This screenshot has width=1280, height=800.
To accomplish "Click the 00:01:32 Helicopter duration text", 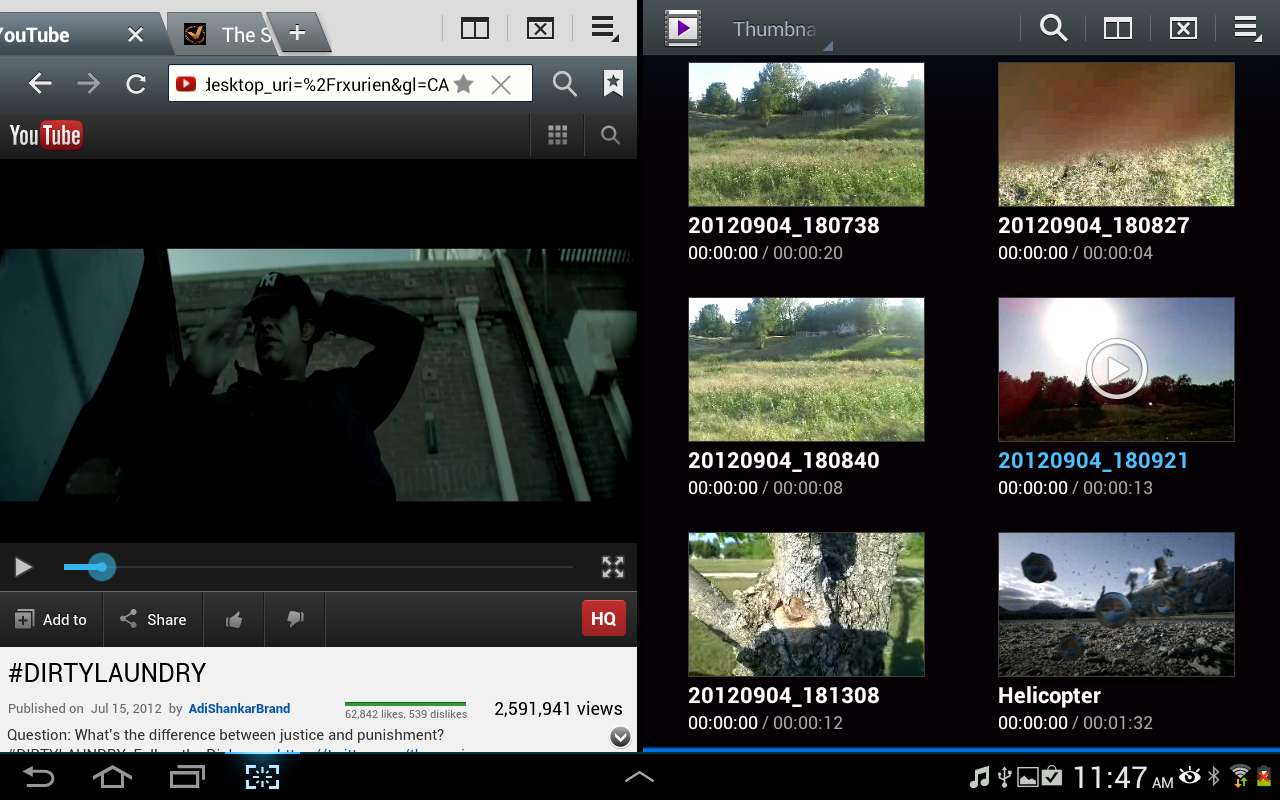I will pos(1118,723).
